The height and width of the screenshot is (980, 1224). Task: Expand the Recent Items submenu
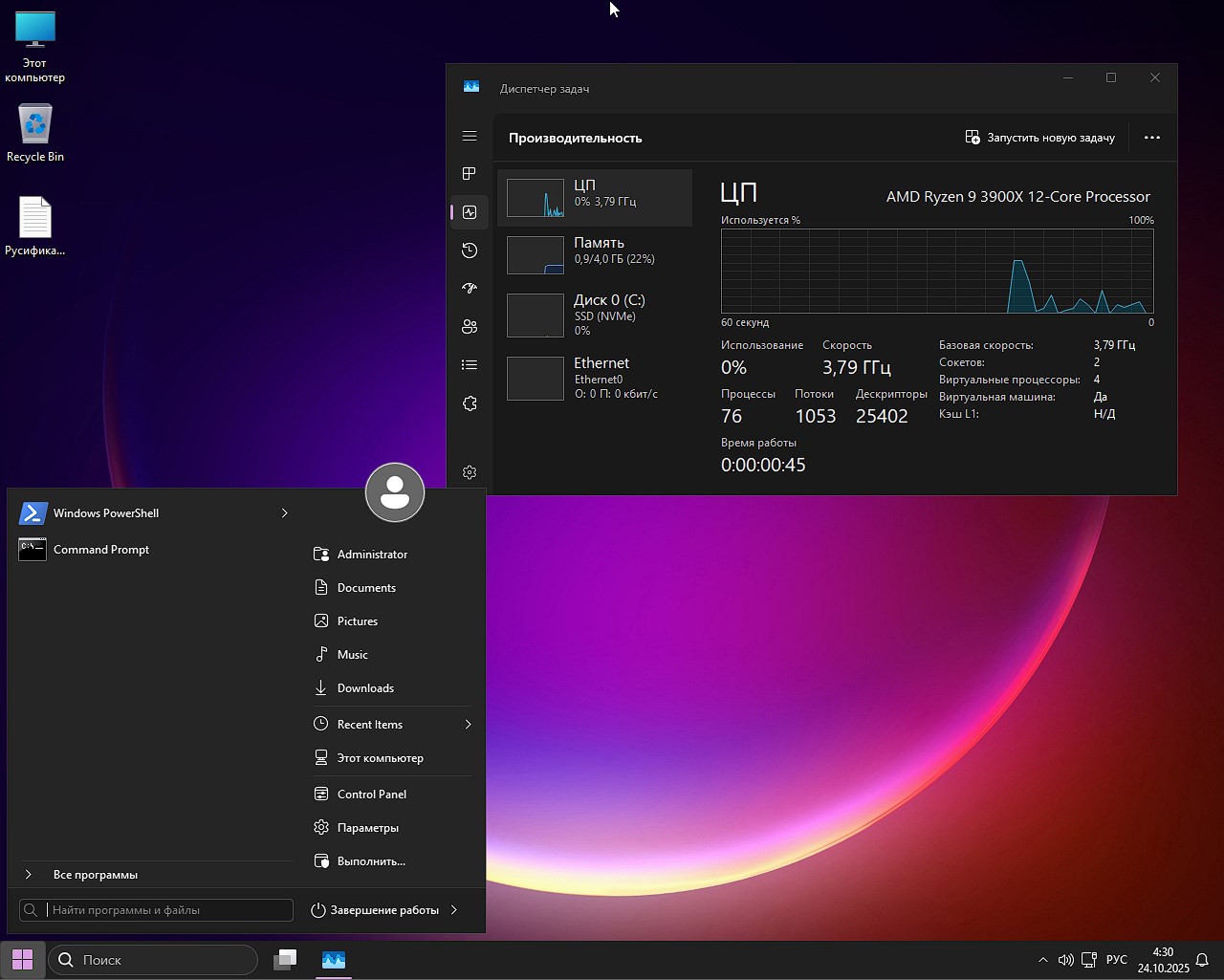pyautogui.click(x=468, y=725)
